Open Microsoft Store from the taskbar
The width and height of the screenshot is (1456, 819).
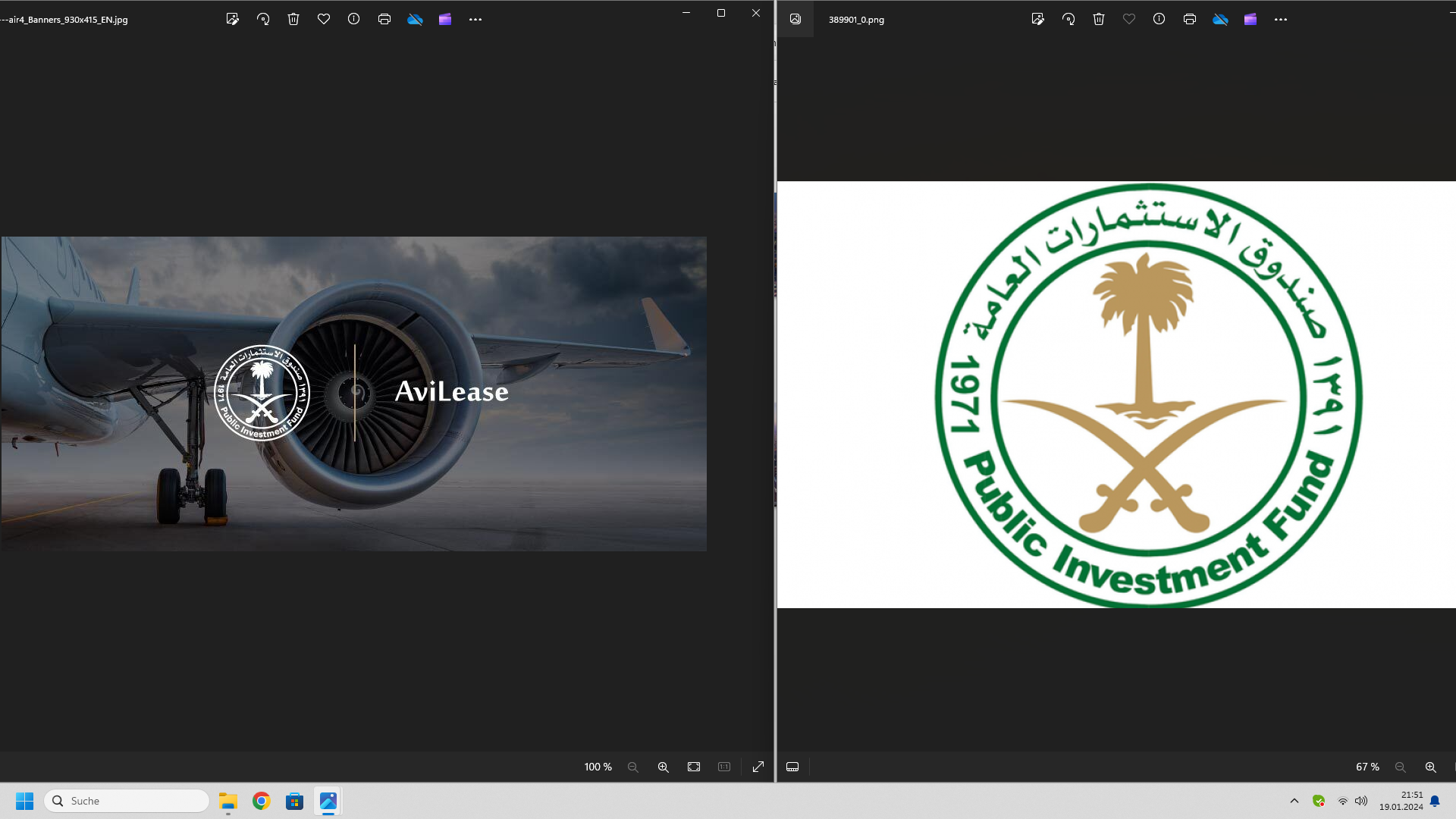point(295,801)
